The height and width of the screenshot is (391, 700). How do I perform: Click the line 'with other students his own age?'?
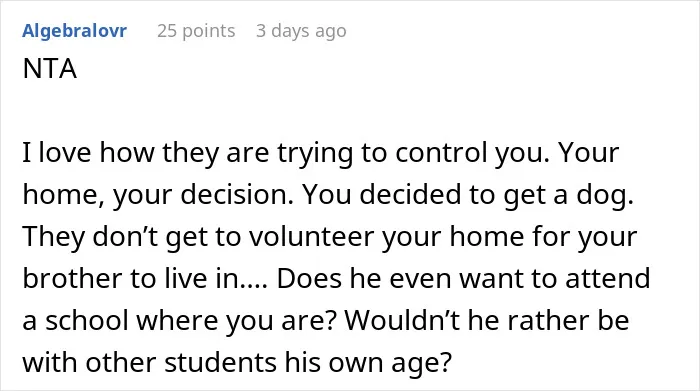[238, 363]
